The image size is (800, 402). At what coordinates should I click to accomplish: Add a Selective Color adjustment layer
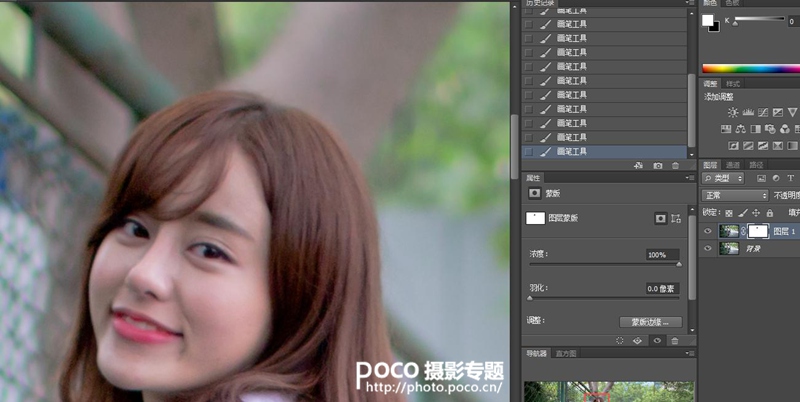click(x=778, y=146)
